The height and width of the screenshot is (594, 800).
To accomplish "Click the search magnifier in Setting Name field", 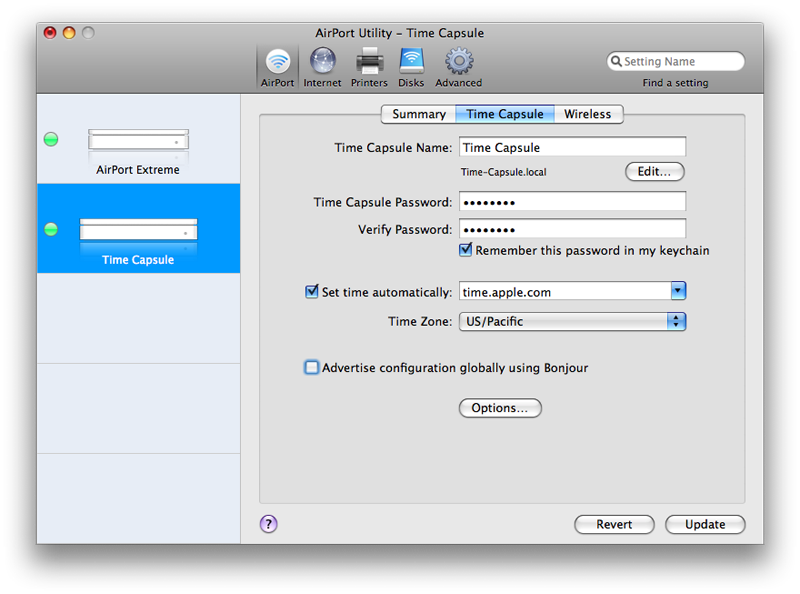I will coord(616,61).
